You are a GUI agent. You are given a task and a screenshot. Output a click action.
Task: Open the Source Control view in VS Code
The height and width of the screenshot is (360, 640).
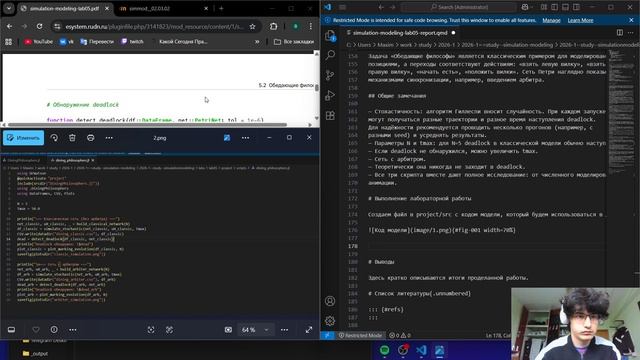tap(330, 75)
